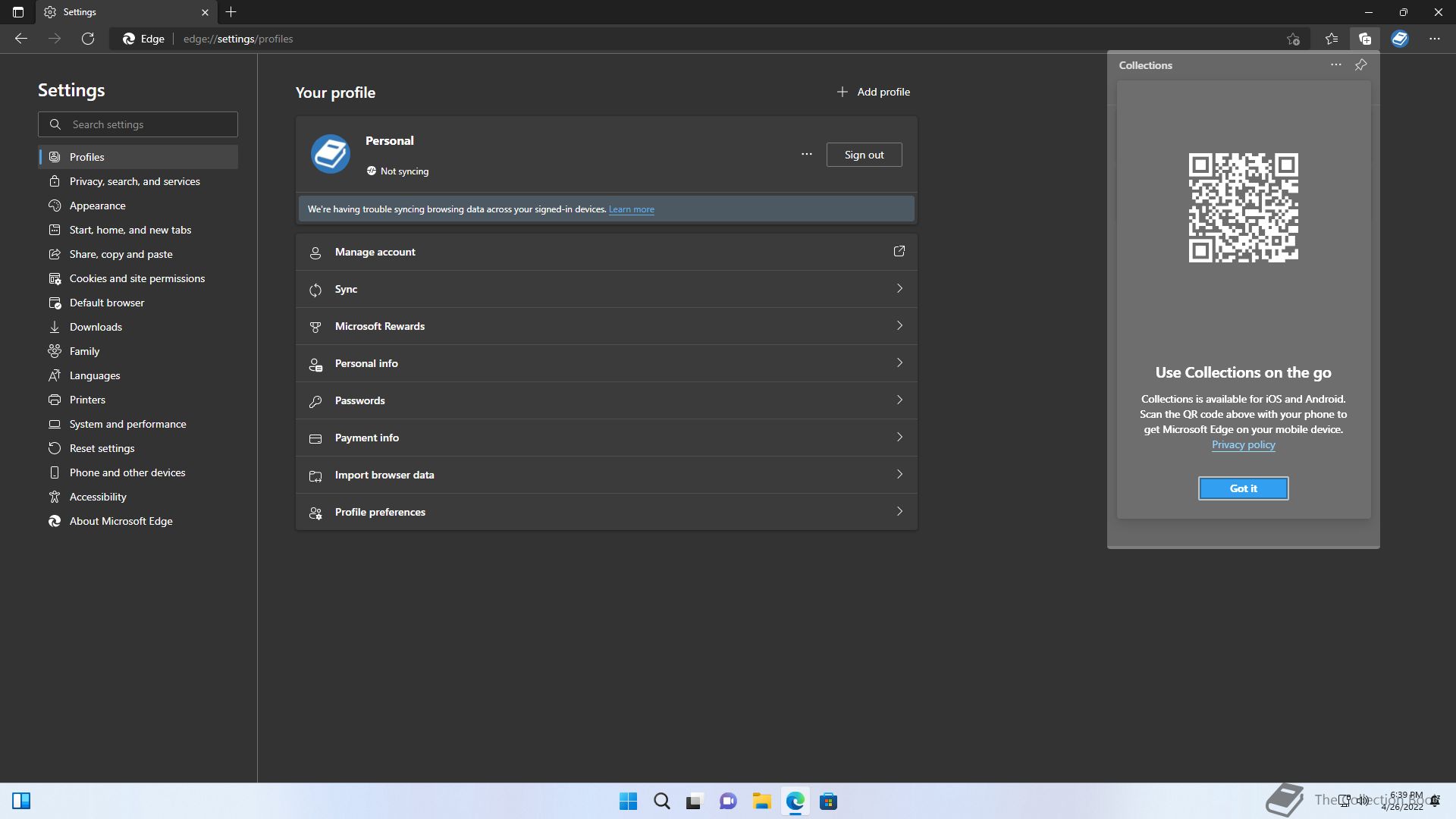Image resolution: width=1456 pixels, height=819 pixels.
Task: Open Widgets from taskbar corner
Action: click(21, 802)
